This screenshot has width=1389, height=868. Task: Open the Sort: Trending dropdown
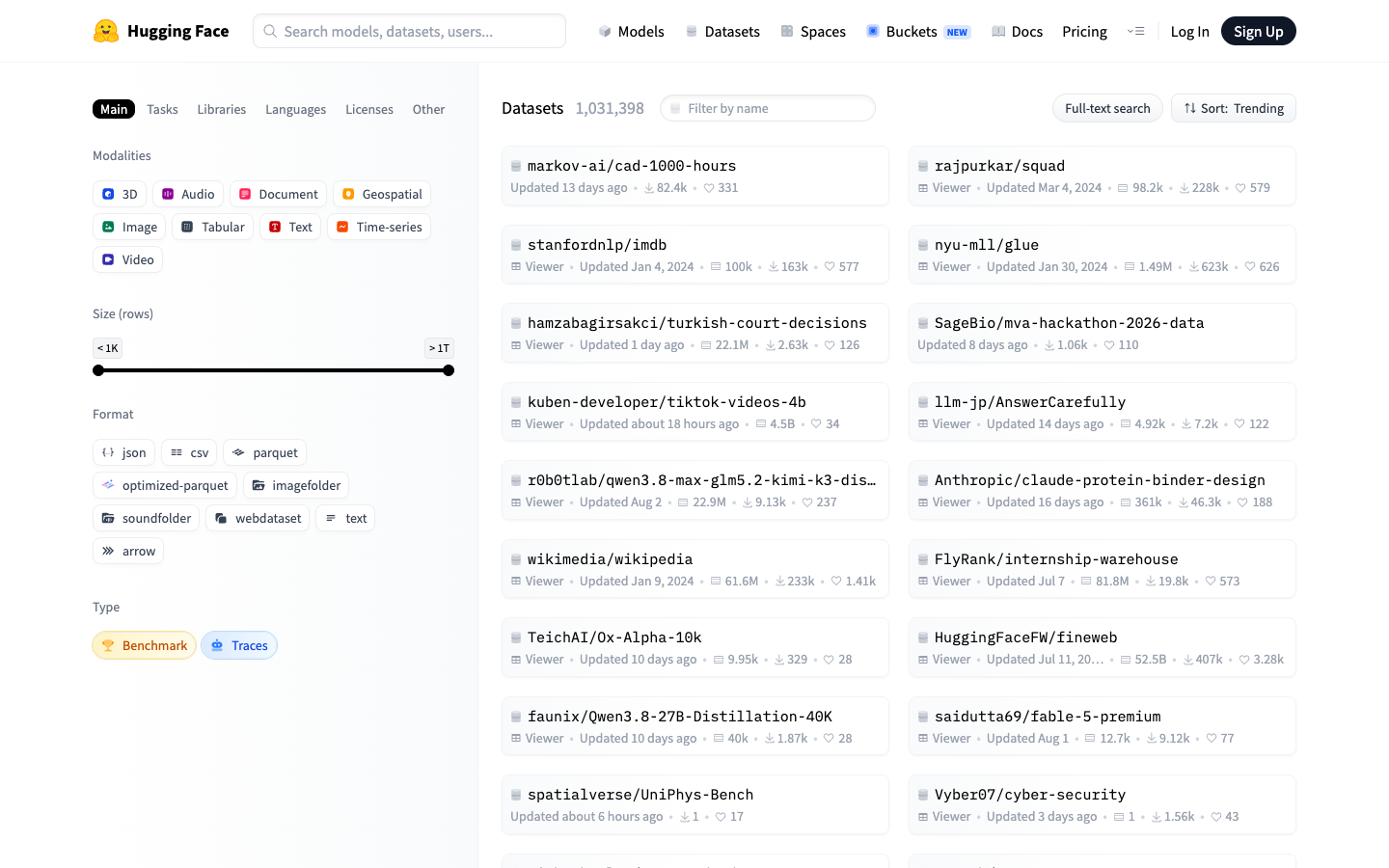click(1234, 108)
